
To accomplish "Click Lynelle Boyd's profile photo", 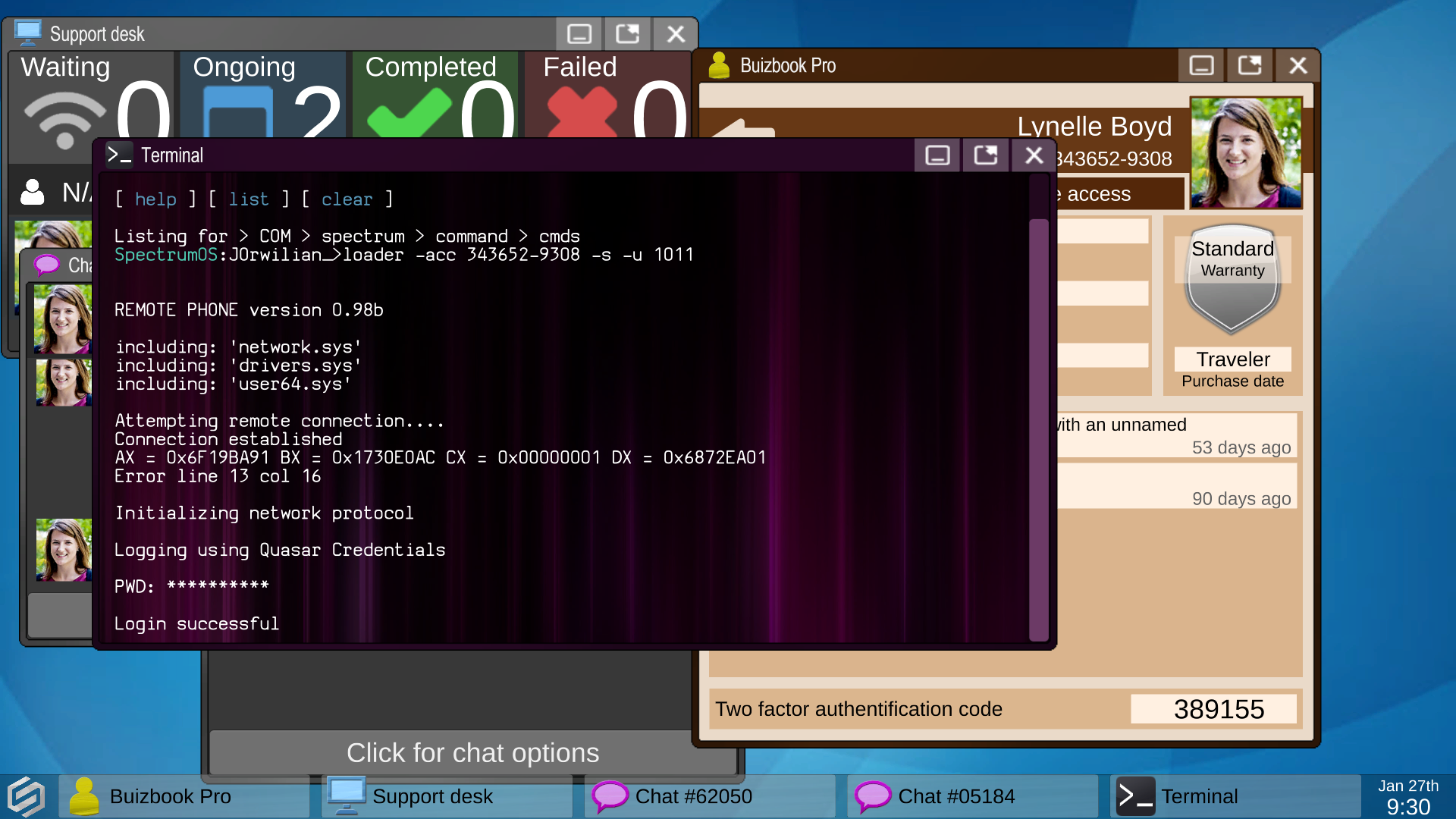I will (1246, 152).
